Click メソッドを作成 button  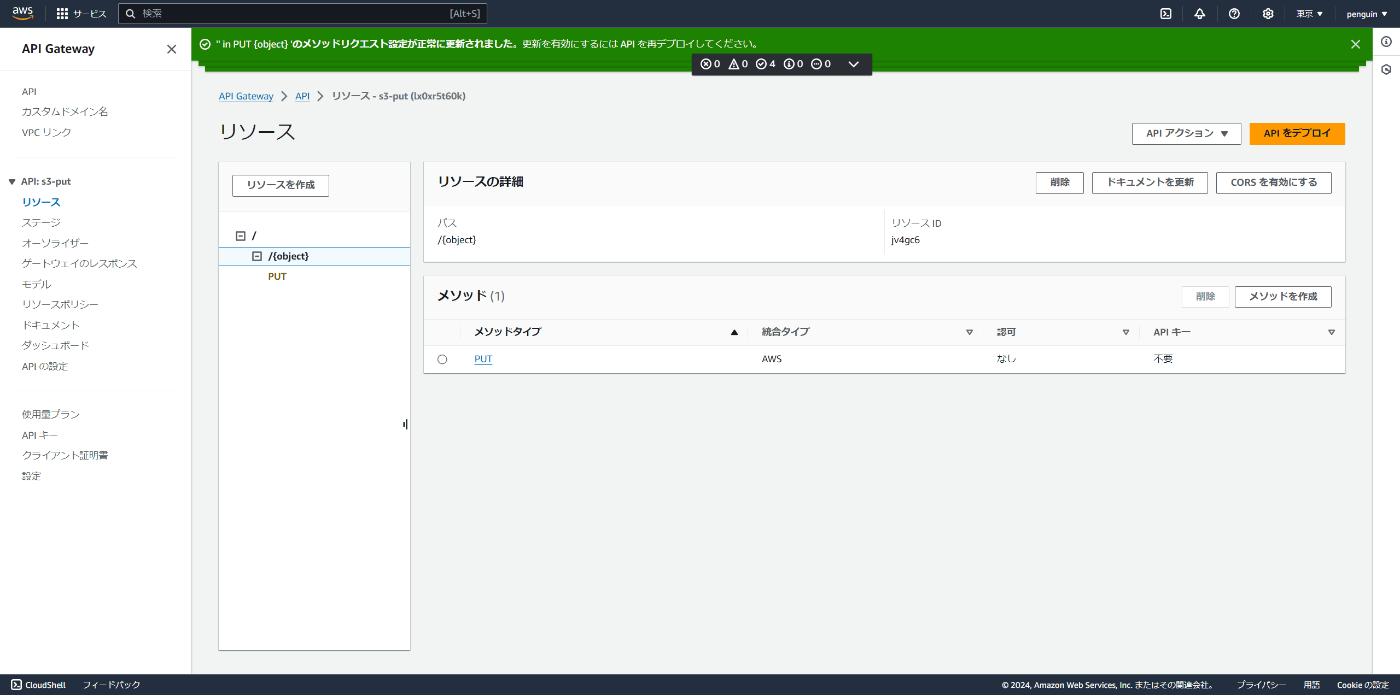pyautogui.click(x=1283, y=297)
